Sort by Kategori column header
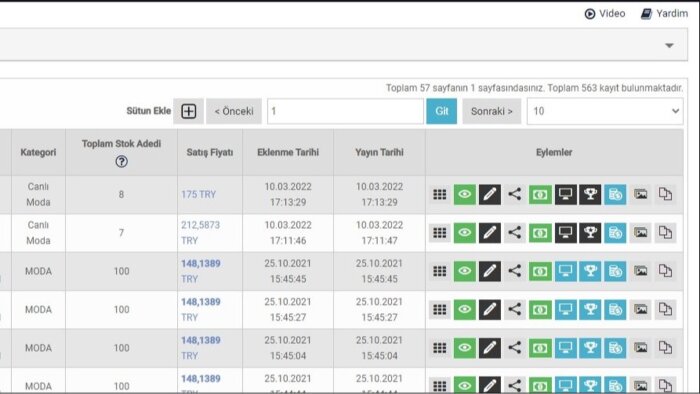Viewport: 700px width, 394px height. [38, 153]
